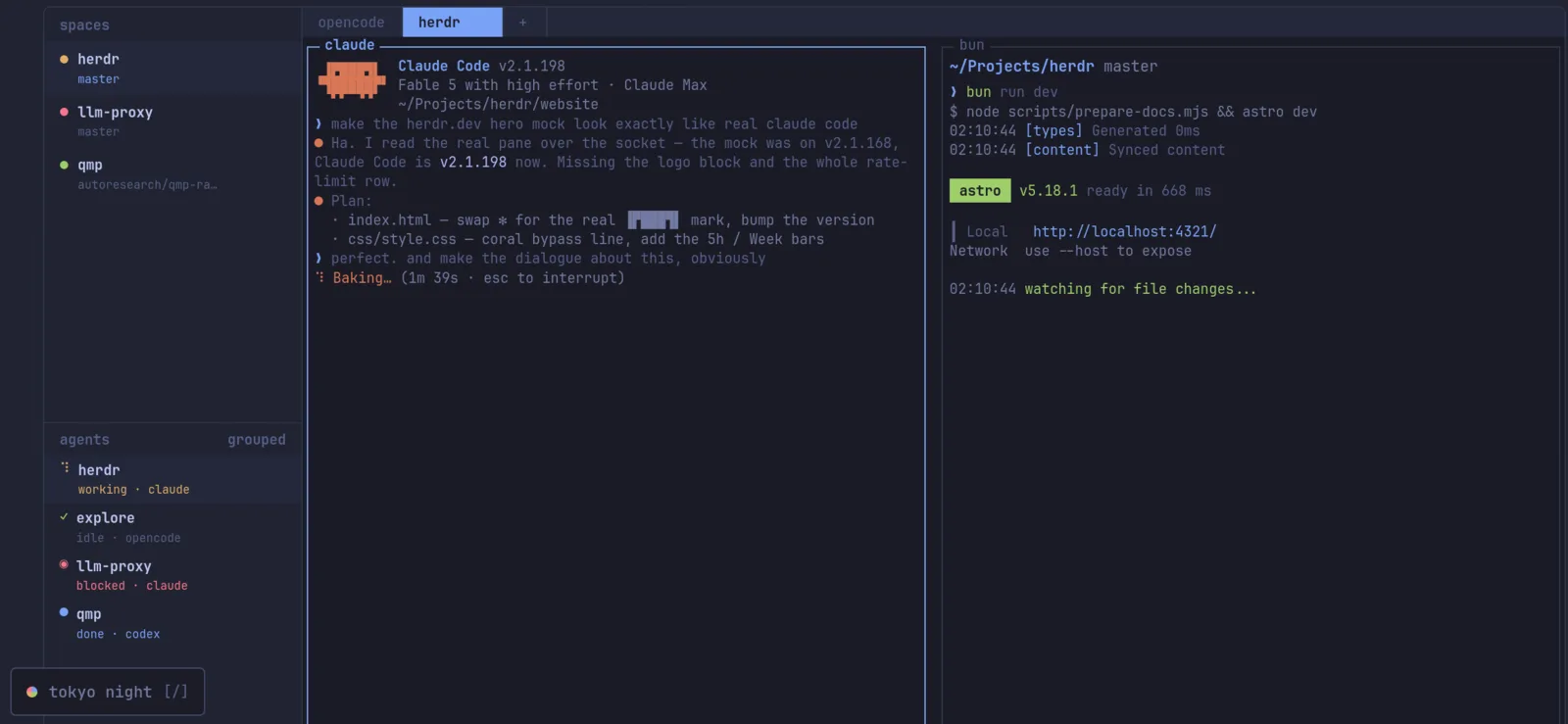Click the orange bullet before "Plan:"
The width and height of the screenshot is (1568, 724).
(x=318, y=201)
